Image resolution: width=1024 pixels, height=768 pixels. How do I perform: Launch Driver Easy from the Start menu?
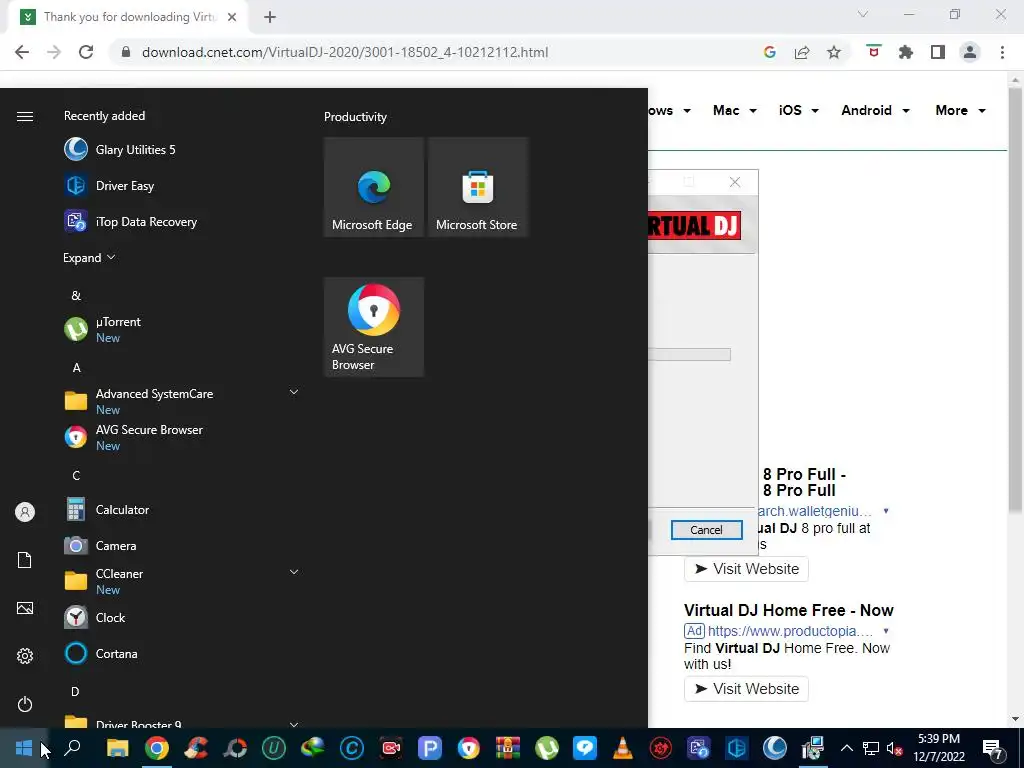180,185
